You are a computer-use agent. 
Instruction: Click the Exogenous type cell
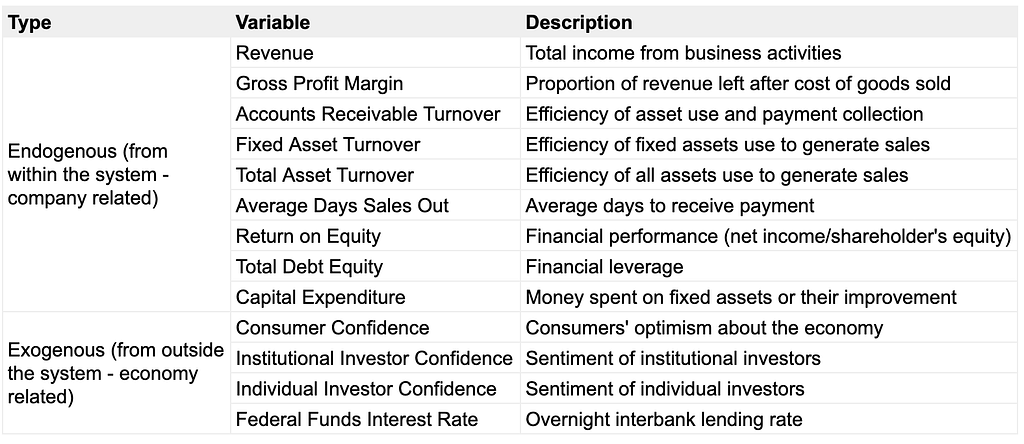(116, 373)
